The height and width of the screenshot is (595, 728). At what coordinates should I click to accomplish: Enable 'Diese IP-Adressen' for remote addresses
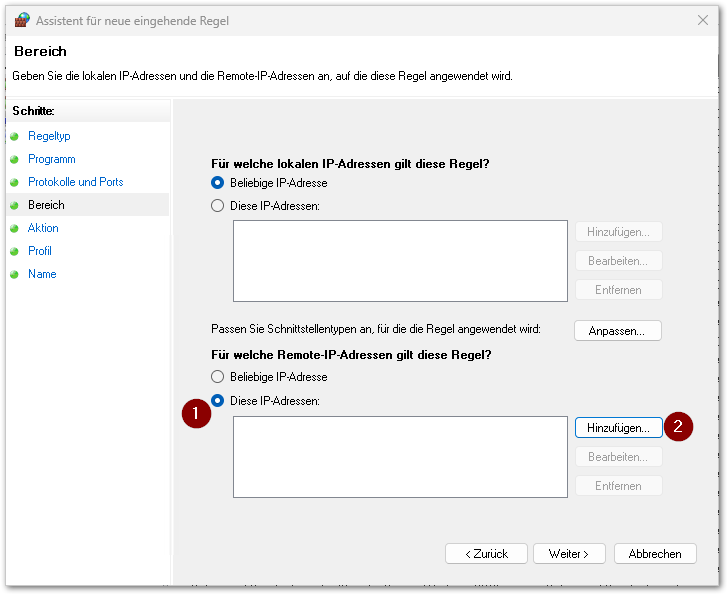click(218, 400)
